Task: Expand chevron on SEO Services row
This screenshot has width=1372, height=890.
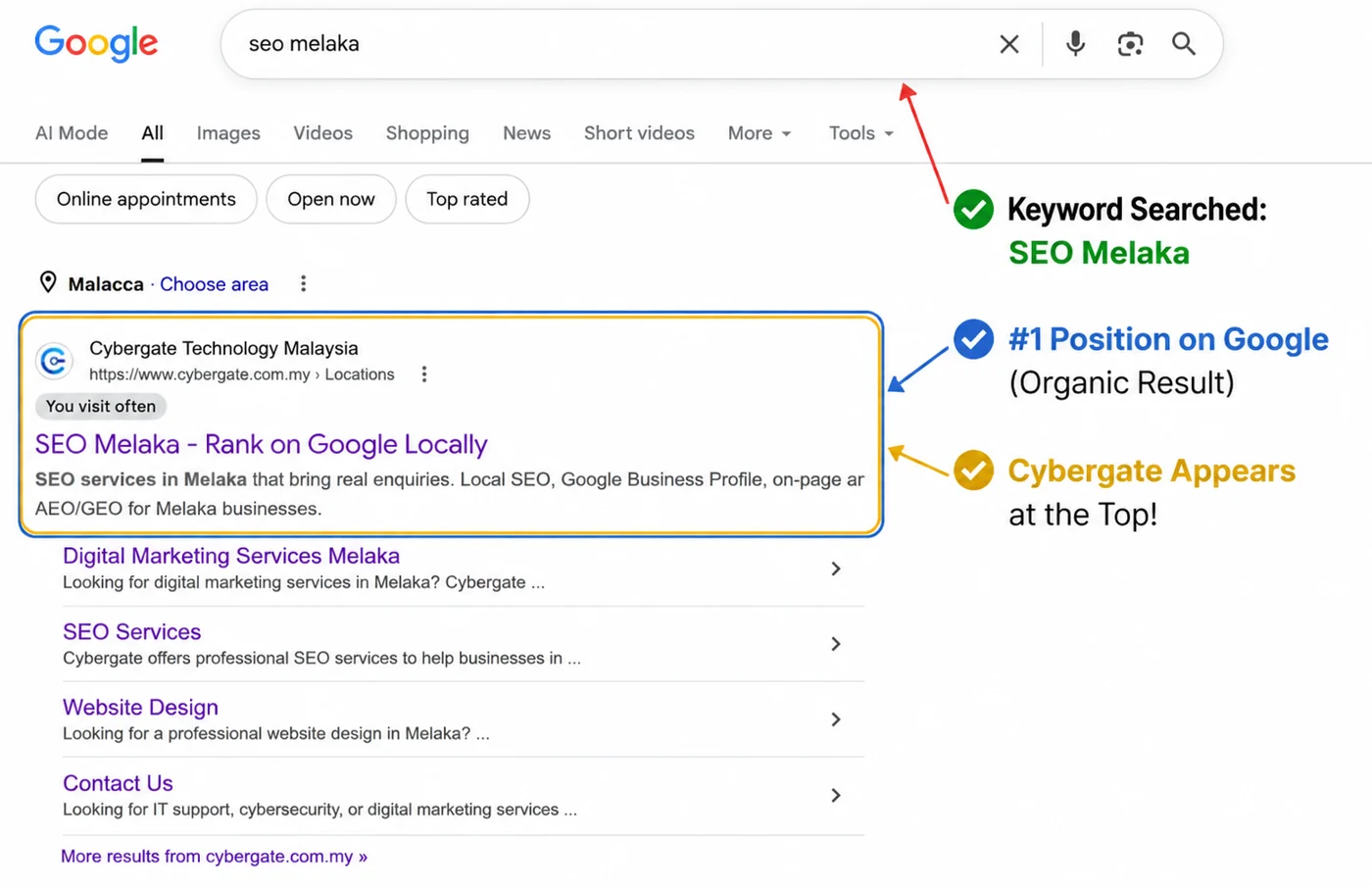Action: pyautogui.click(x=836, y=644)
